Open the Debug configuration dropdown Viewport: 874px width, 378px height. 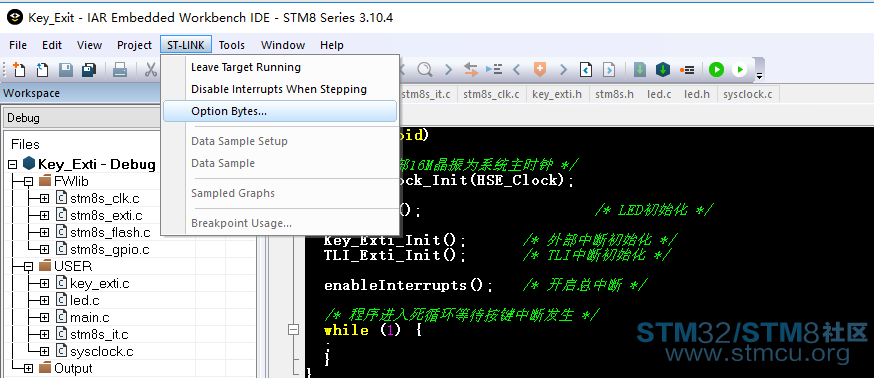tap(82, 118)
